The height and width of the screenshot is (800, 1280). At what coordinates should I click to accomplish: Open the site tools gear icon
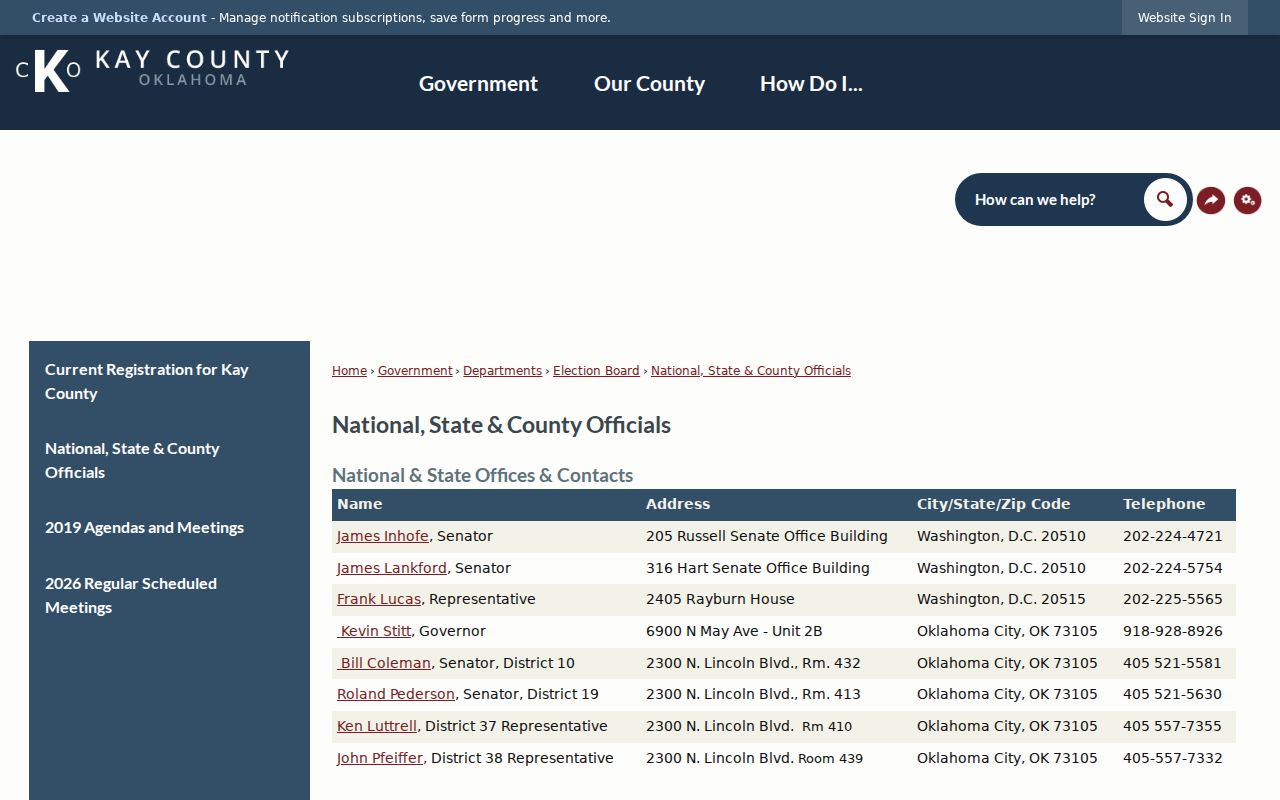tap(1247, 200)
